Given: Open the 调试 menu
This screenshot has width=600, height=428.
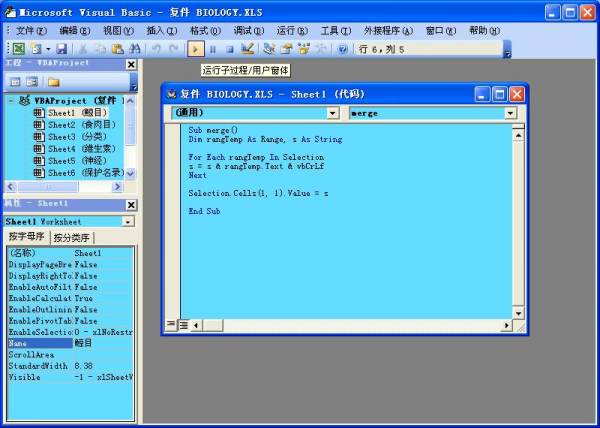Looking at the screenshot, I should click(x=249, y=31).
